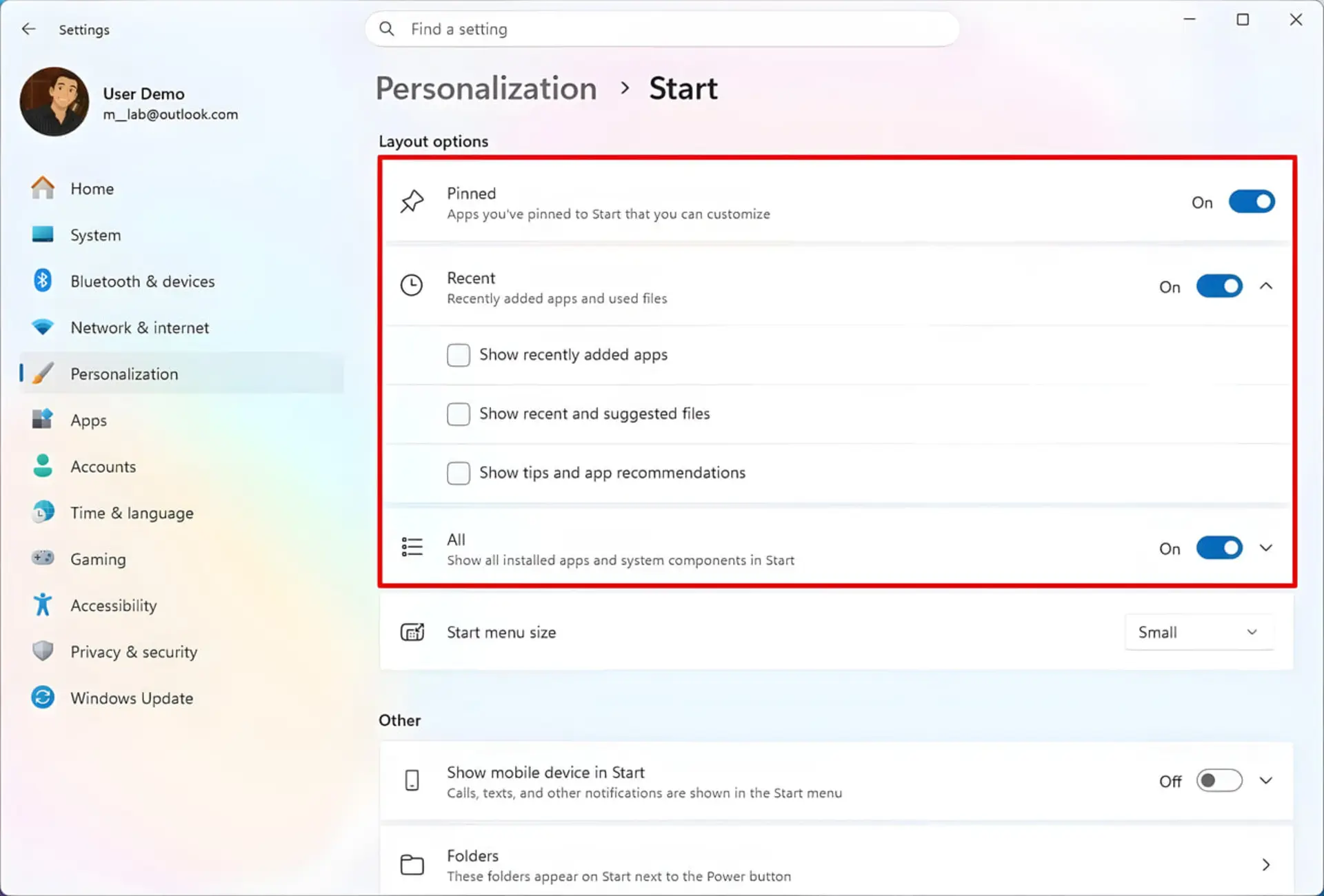The image size is (1324, 896).
Task: Open the Start menu size dropdown
Action: 1198,632
